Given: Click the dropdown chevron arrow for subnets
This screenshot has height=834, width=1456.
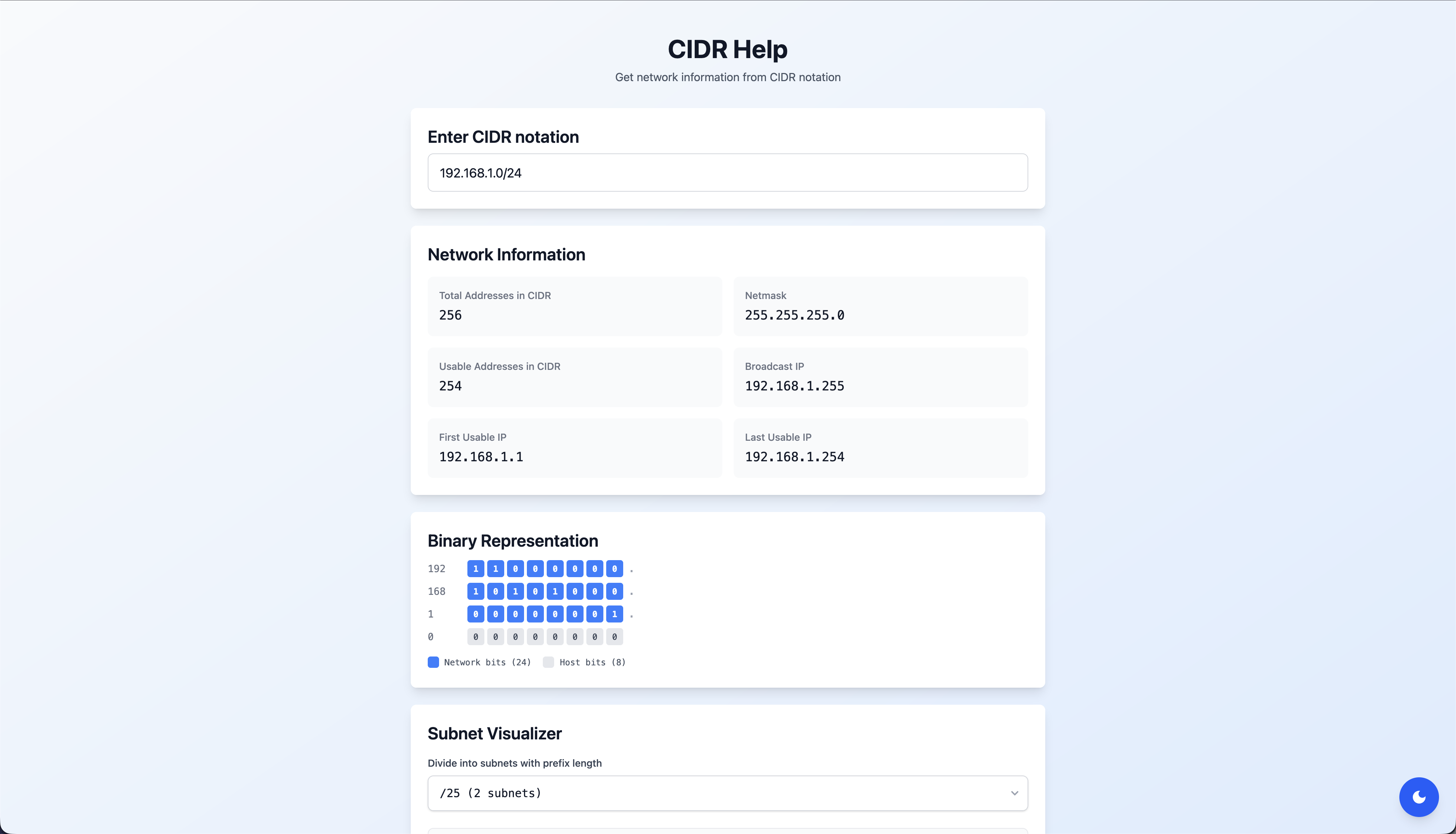Looking at the screenshot, I should tap(1014, 793).
